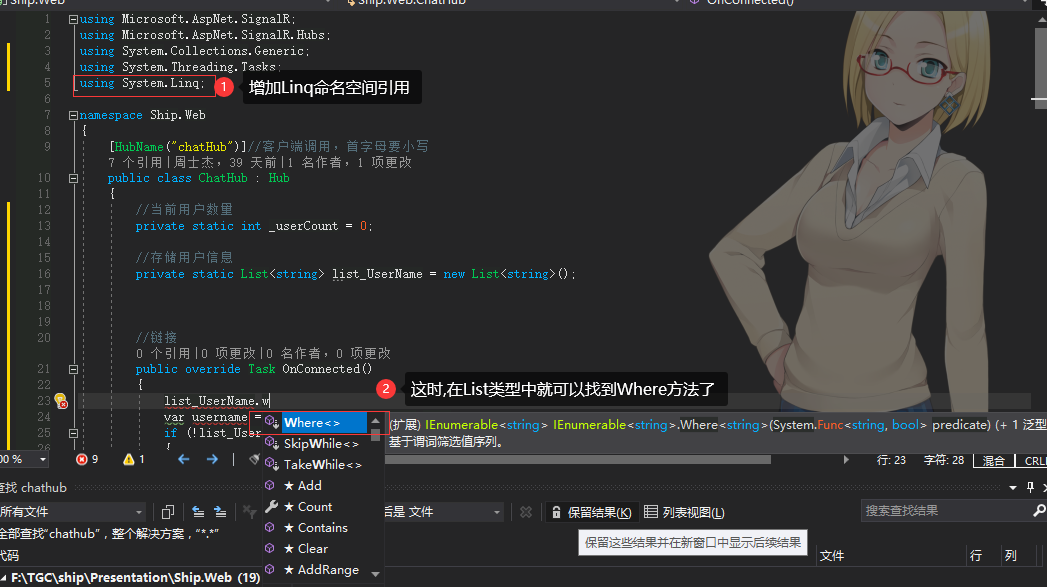Screen dimensions: 1047x587
Task: Click the 字符: 28 character indicator
Action: [x=944, y=460]
